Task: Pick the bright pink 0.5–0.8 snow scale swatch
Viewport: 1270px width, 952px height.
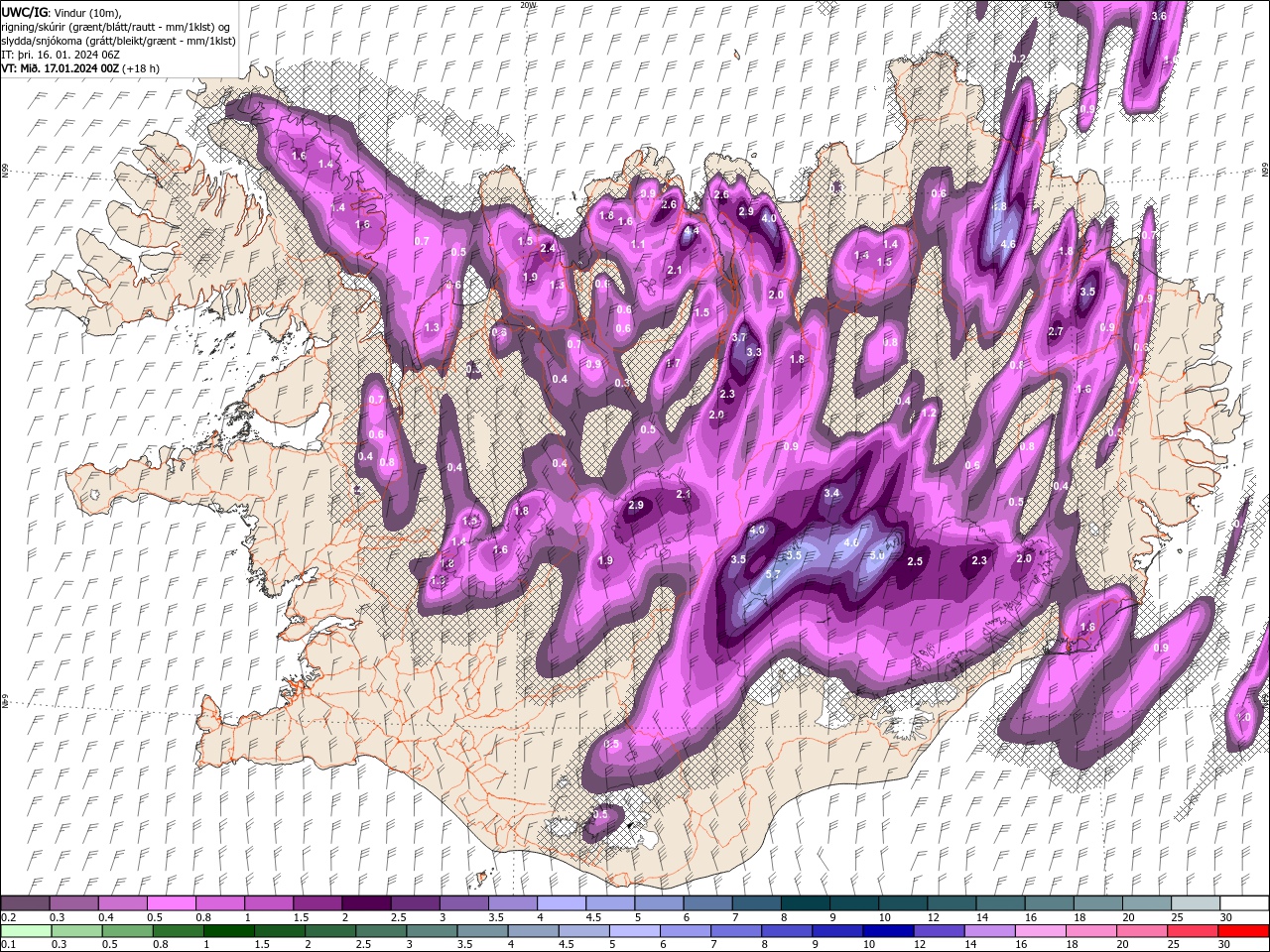Action: click(171, 903)
